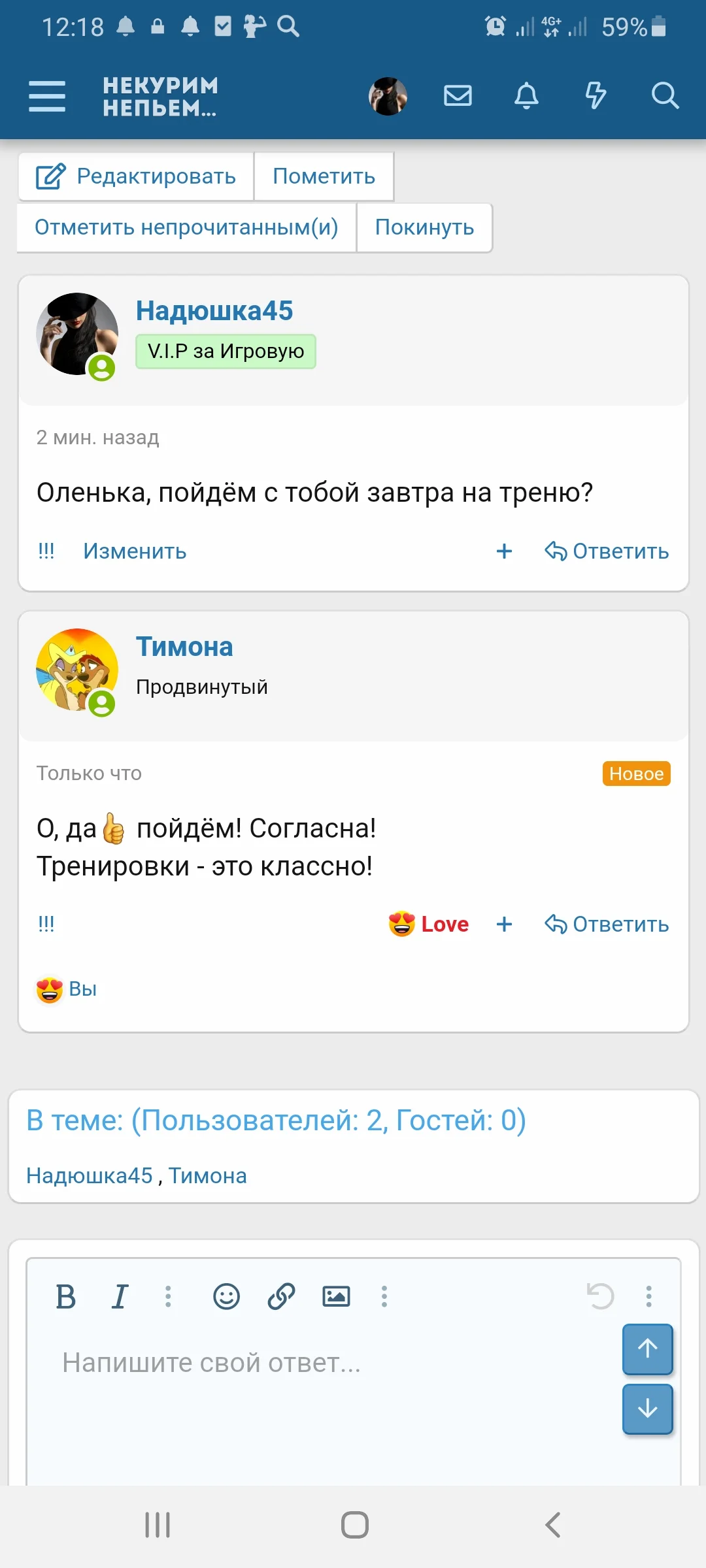Open notifications bell in forum header

coord(526,96)
